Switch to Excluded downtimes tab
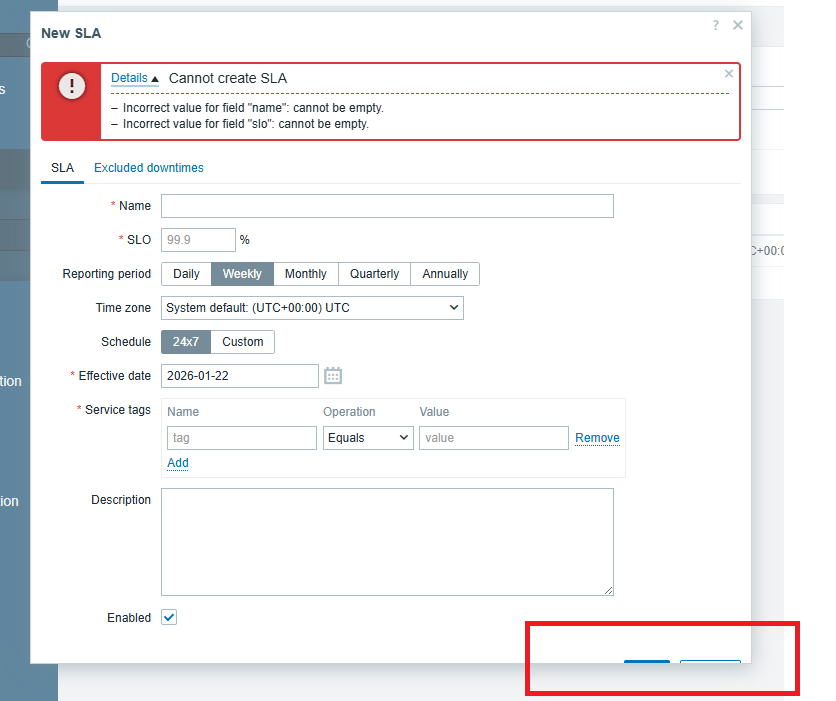Viewport: 836px width, 701px height. point(149,168)
